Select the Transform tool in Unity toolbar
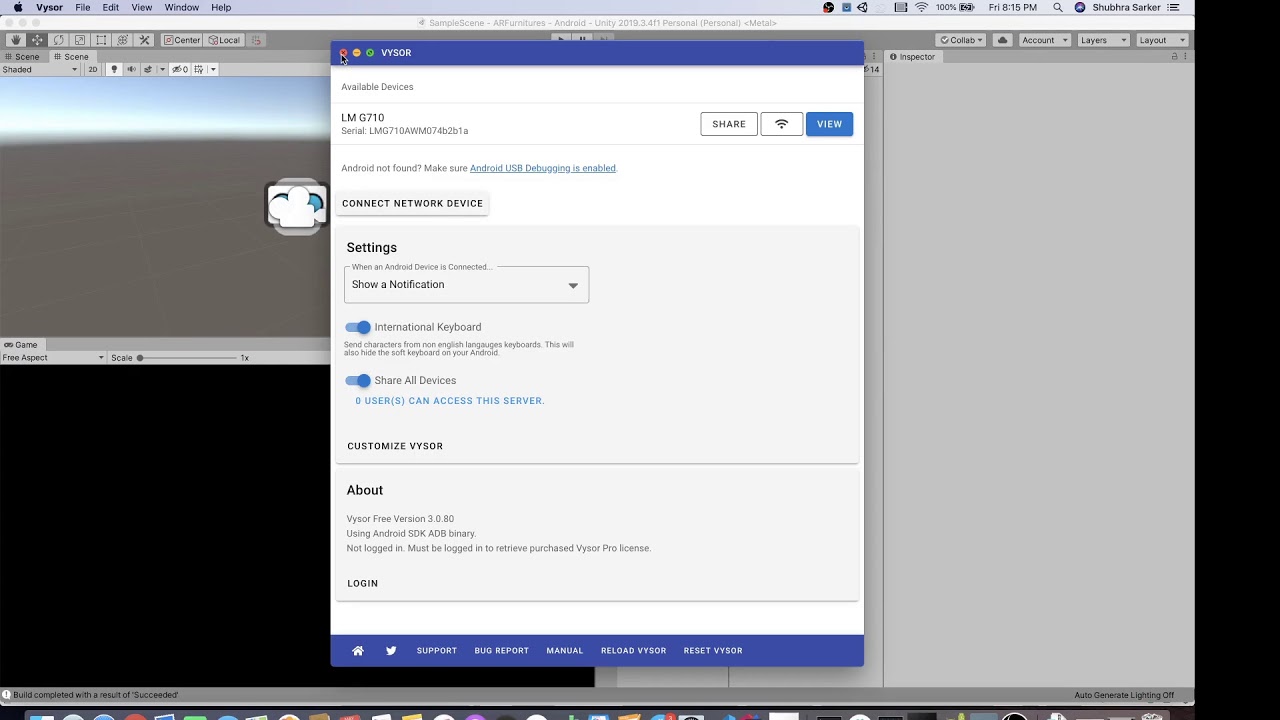Viewport: 1280px width, 720px height. coord(123,40)
